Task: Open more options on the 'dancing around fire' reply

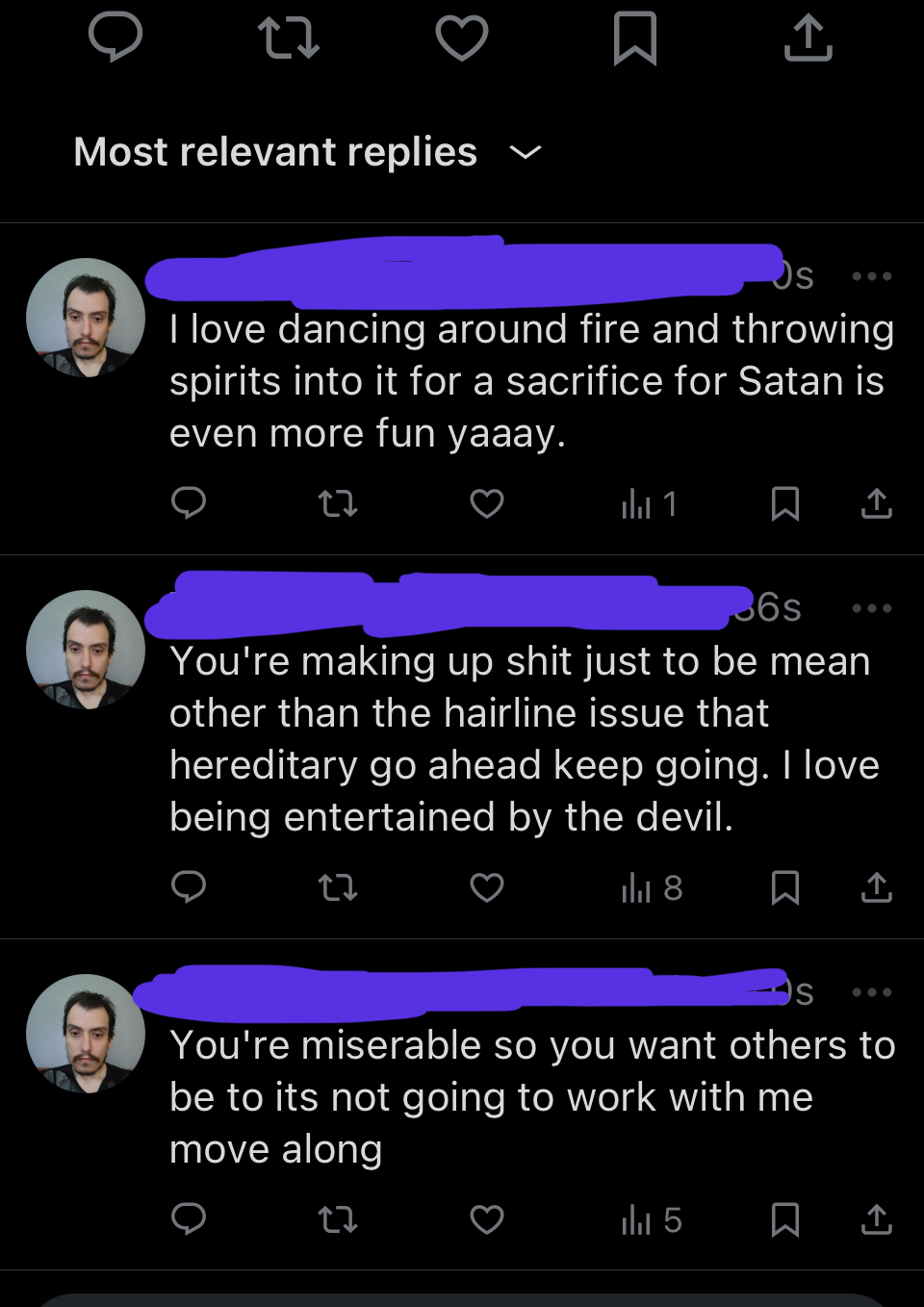Action: [x=872, y=277]
